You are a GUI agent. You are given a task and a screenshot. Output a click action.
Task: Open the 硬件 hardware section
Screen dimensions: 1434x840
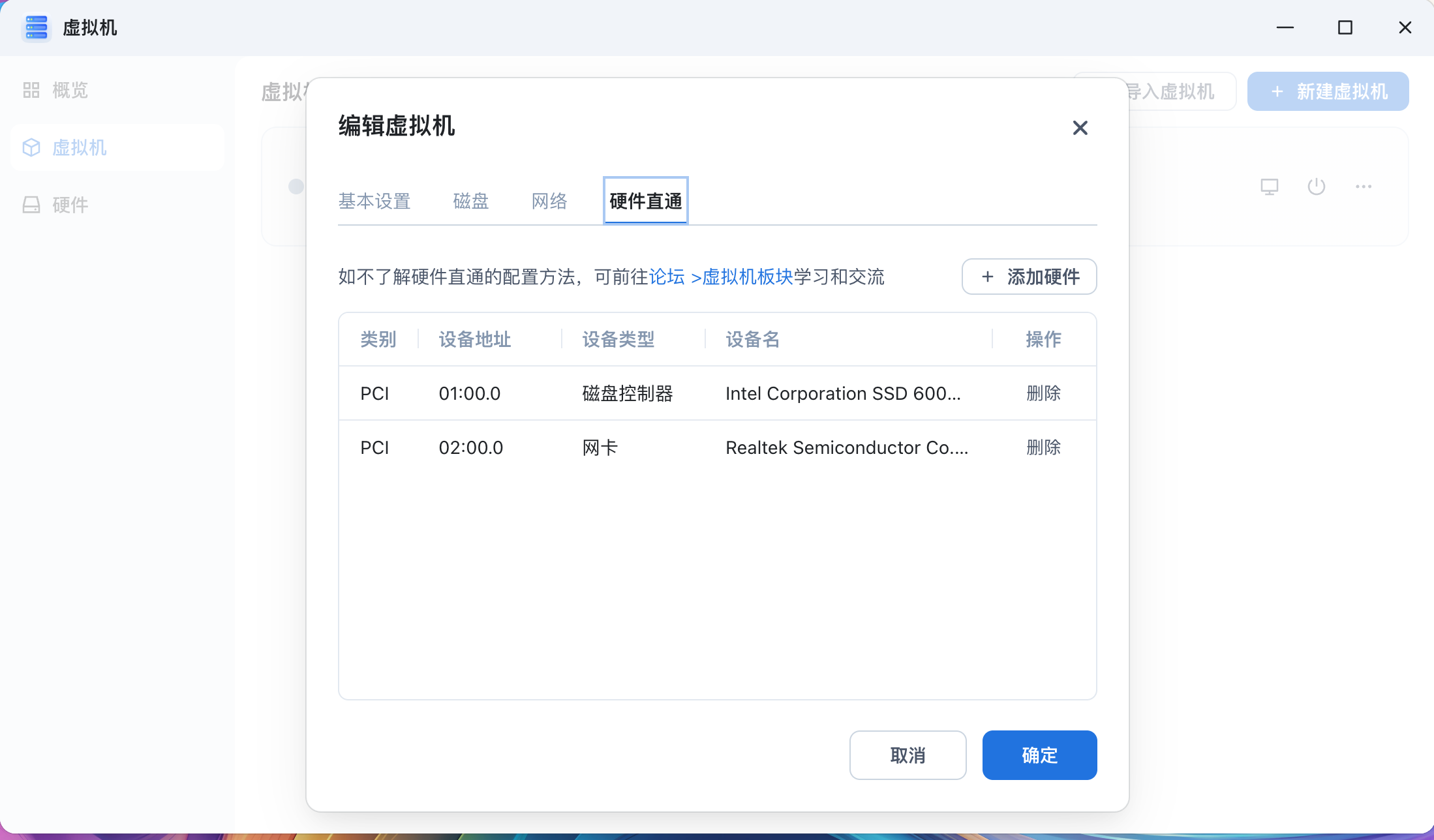[70, 204]
